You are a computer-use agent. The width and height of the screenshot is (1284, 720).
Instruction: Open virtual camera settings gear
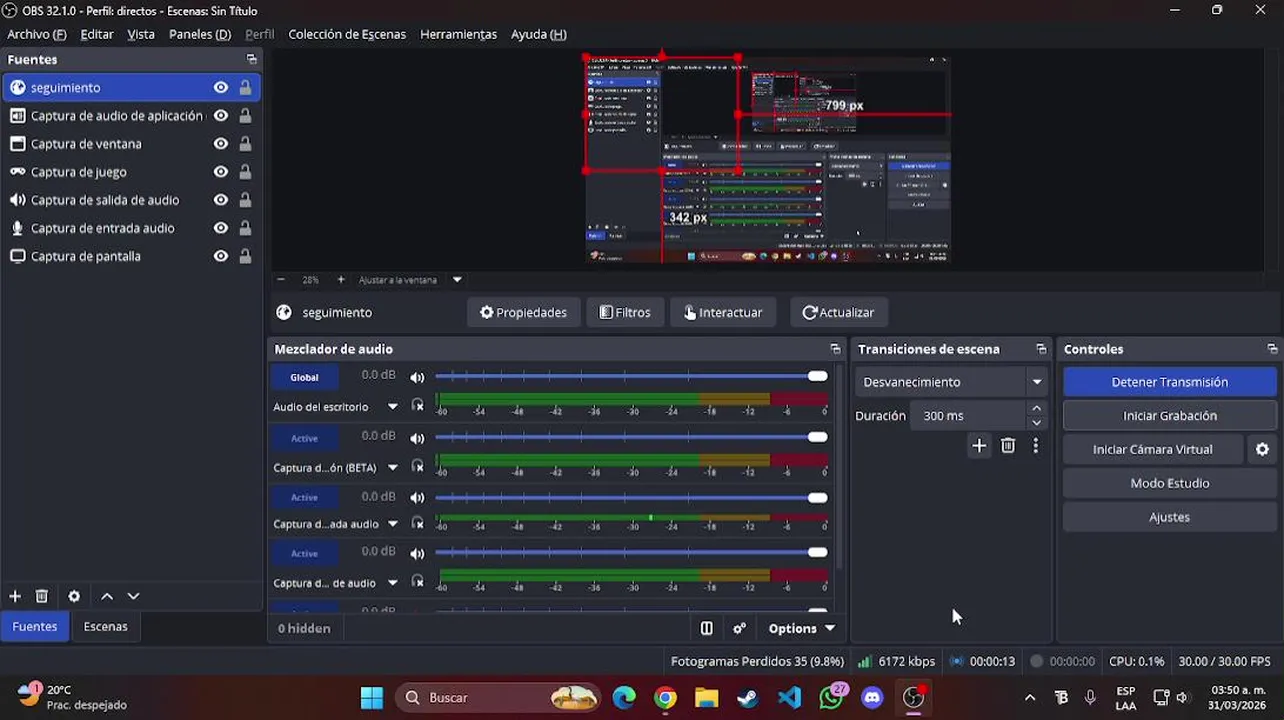click(x=1262, y=450)
